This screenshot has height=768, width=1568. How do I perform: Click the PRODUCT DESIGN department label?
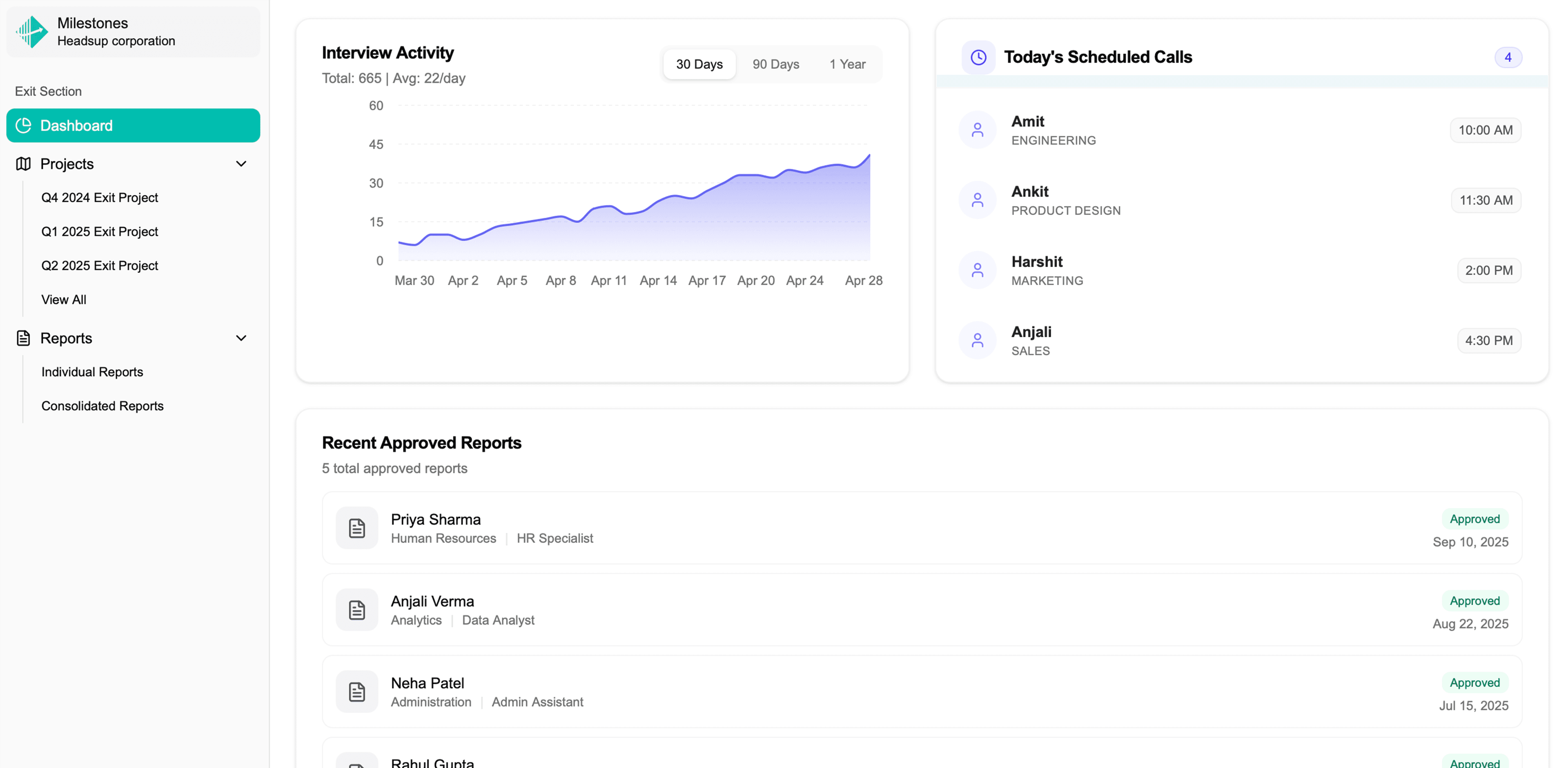click(1065, 210)
